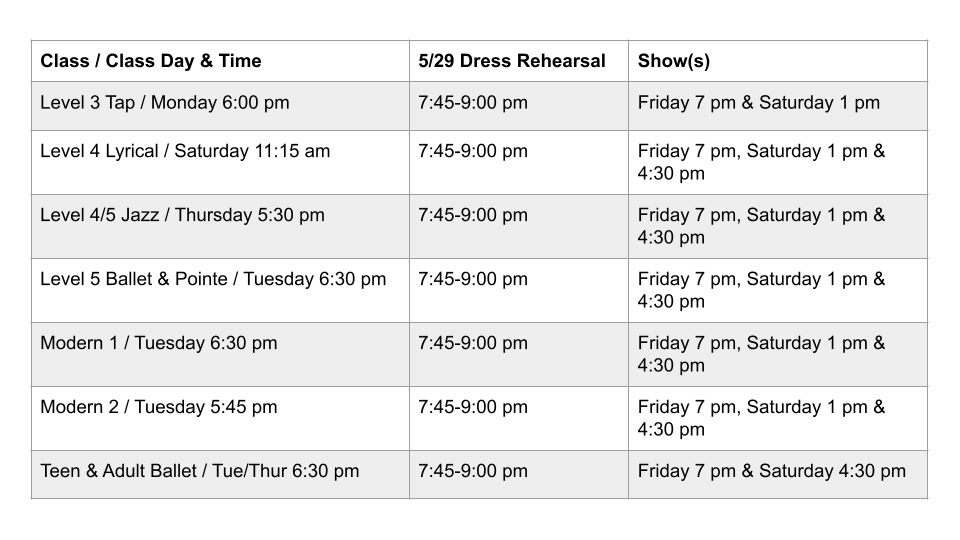960x540 pixels.
Task: Click Teen & Adult Ballet rehearsal time
Action: tap(519, 474)
